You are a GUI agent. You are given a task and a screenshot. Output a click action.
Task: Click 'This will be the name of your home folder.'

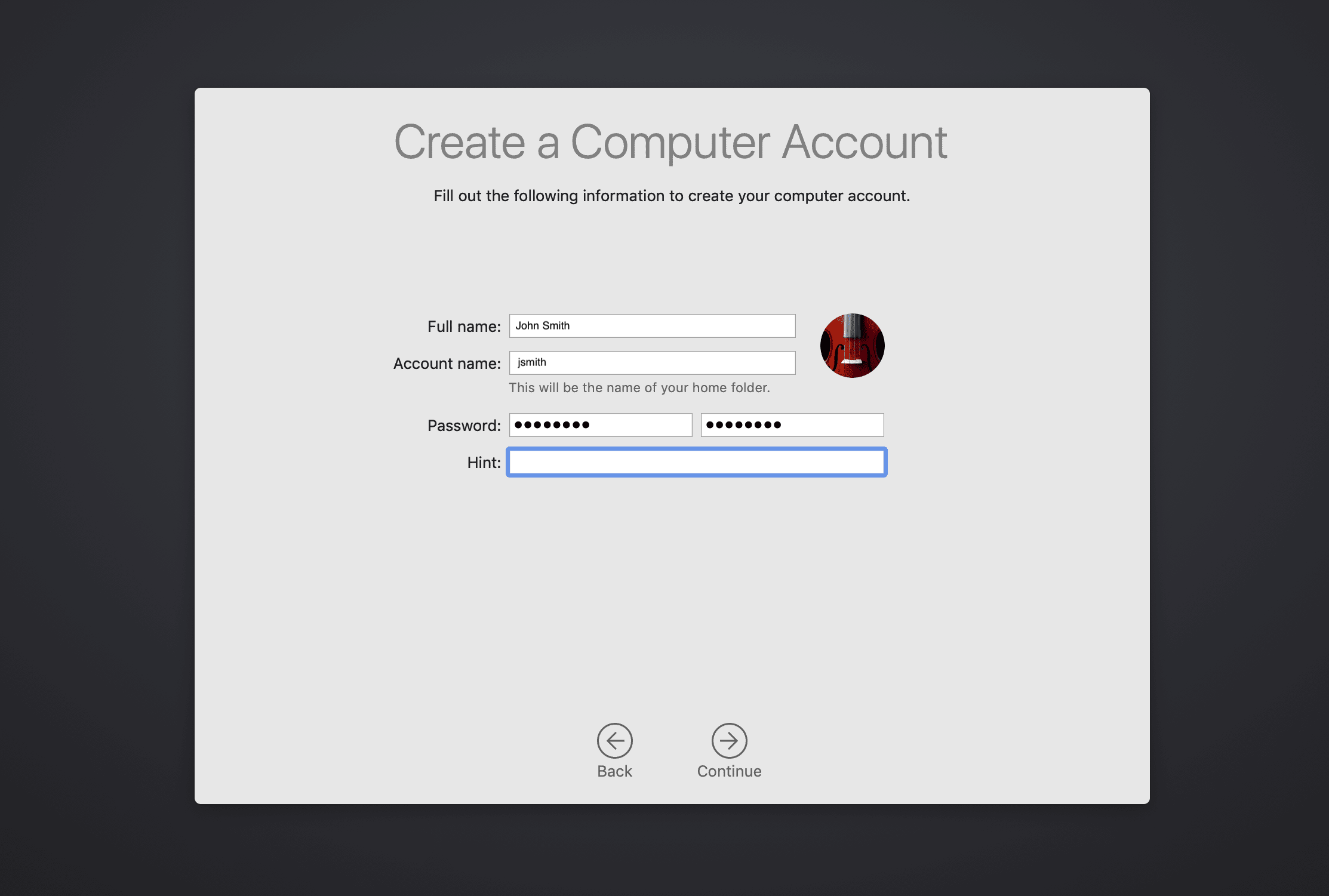point(639,388)
